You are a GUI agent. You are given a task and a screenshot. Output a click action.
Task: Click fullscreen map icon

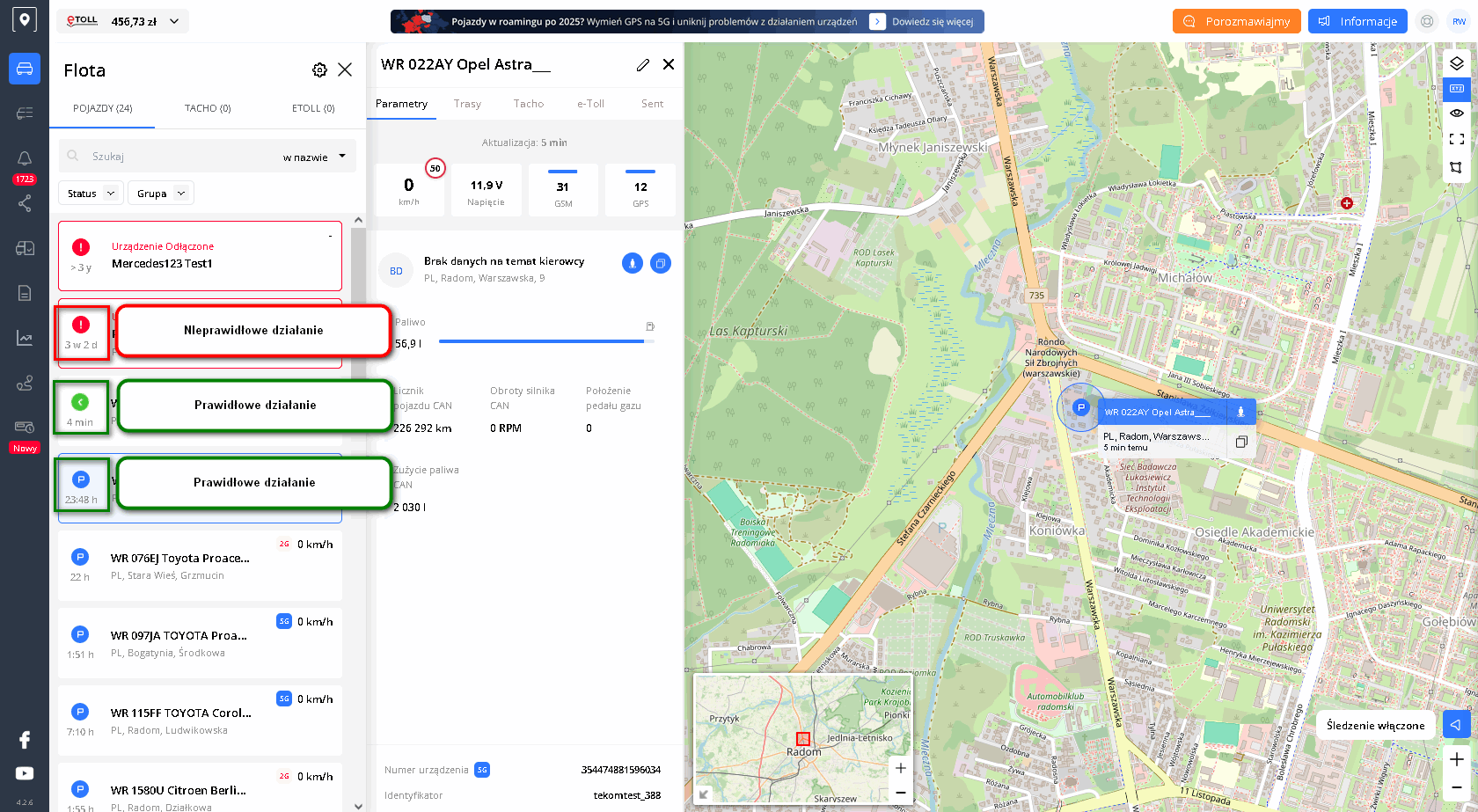[x=1456, y=139]
